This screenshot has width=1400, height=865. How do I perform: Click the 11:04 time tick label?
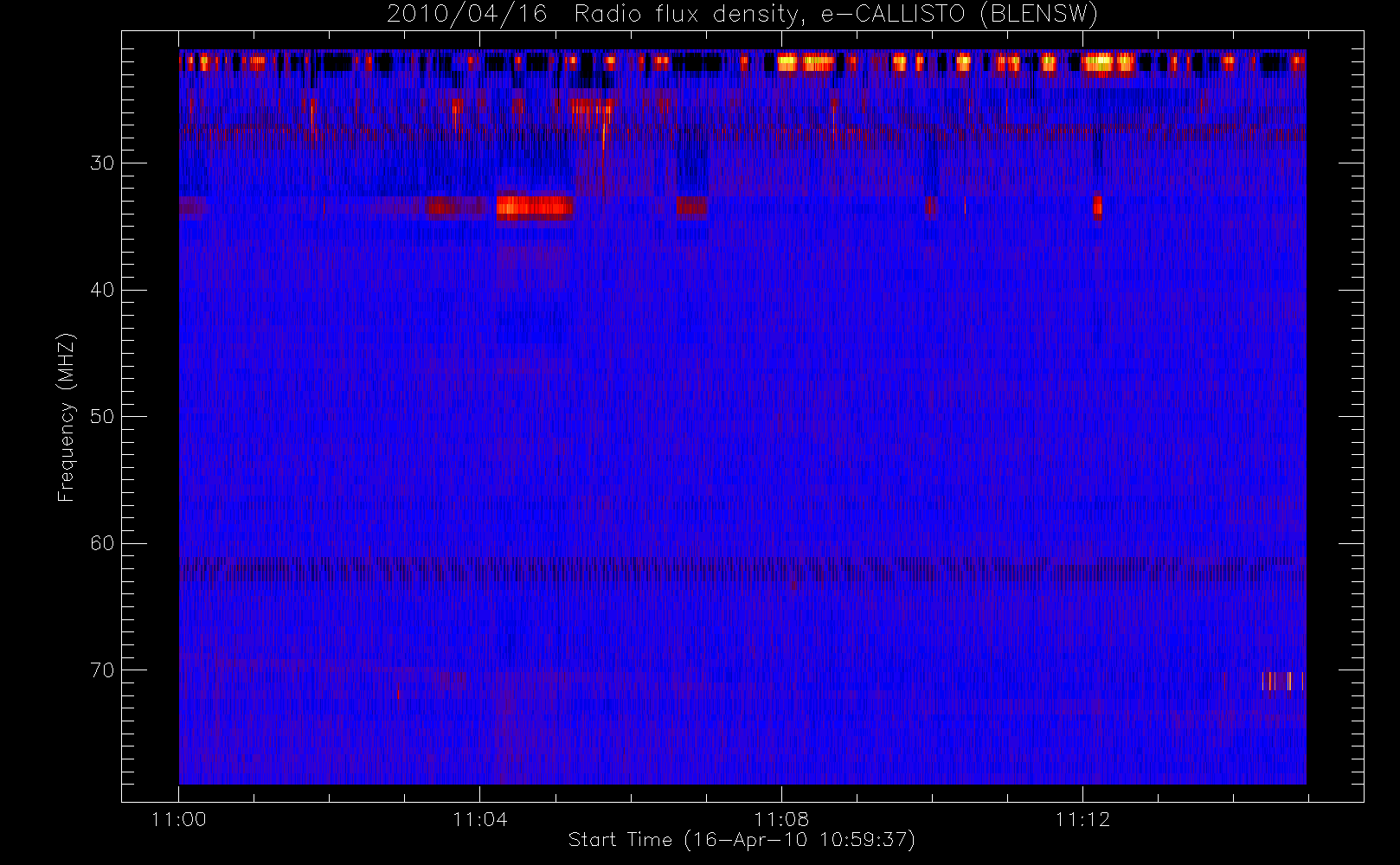coord(480,819)
